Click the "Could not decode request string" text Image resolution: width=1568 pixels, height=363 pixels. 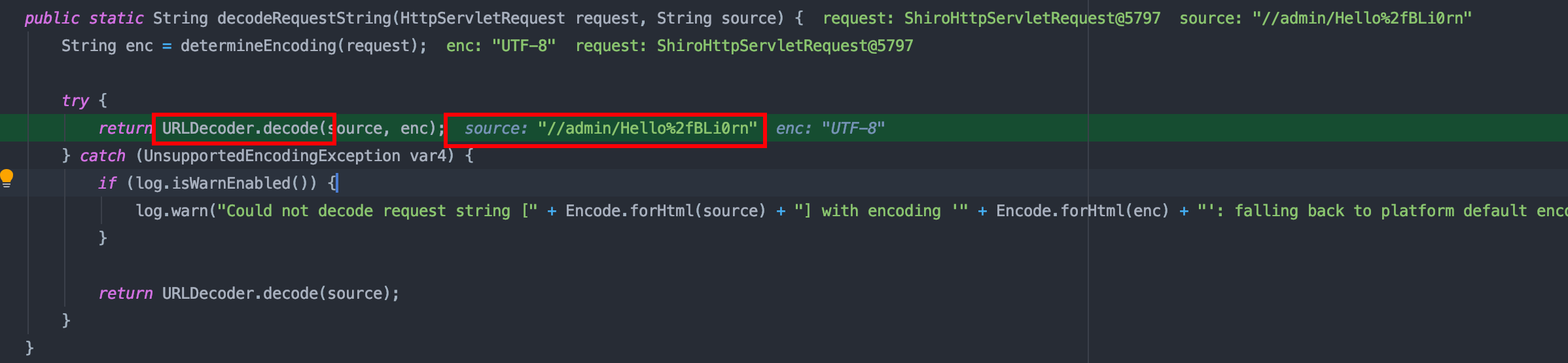(x=368, y=211)
